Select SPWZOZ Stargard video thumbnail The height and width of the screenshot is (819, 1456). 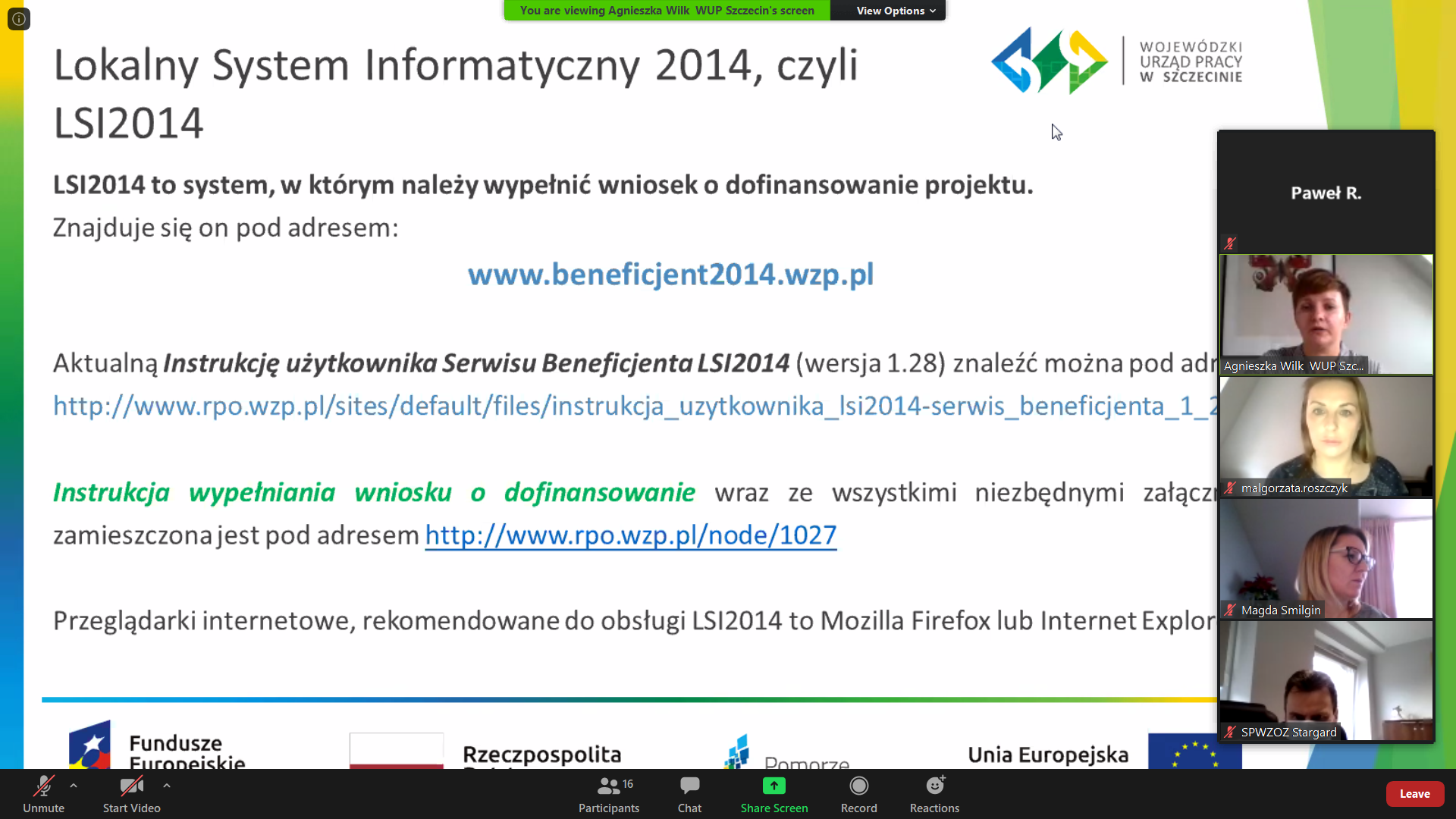click(x=1326, y=680)
